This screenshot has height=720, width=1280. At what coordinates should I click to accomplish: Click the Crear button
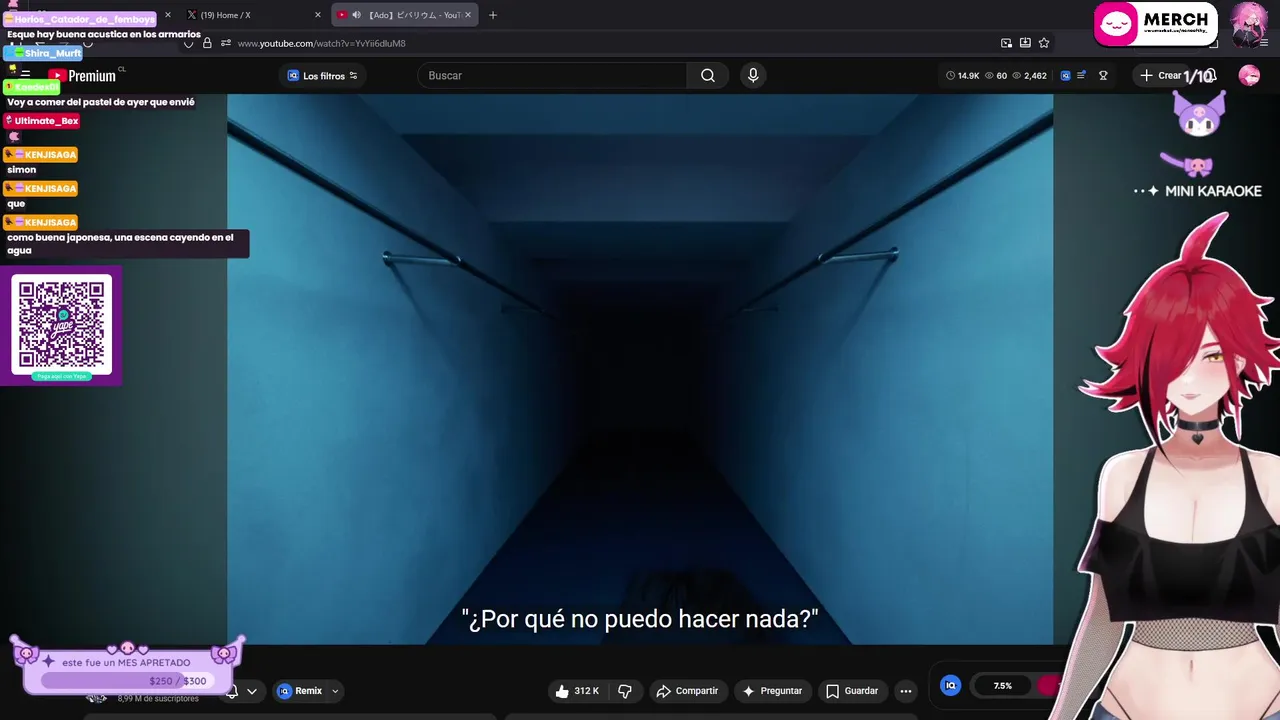point(1161,76)
